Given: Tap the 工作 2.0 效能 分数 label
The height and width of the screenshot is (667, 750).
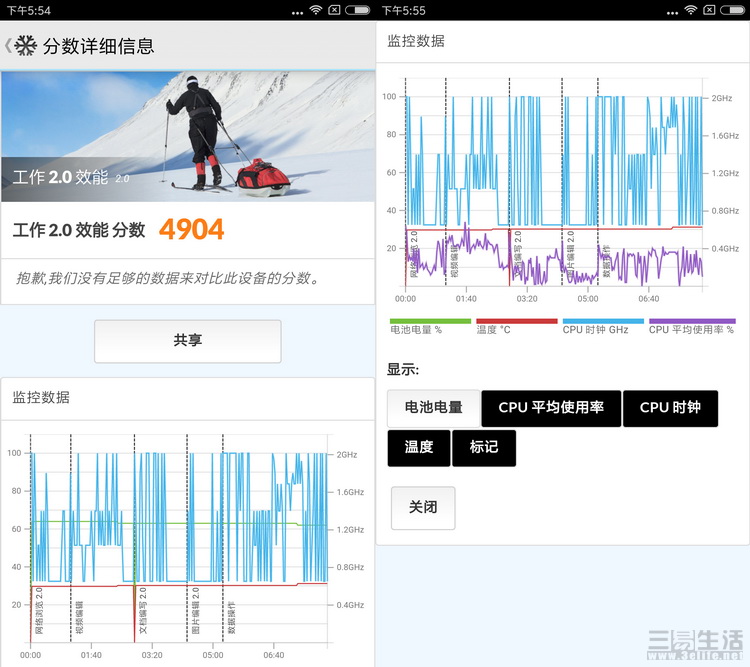Looking at the screenshot, I should (79, 230).
